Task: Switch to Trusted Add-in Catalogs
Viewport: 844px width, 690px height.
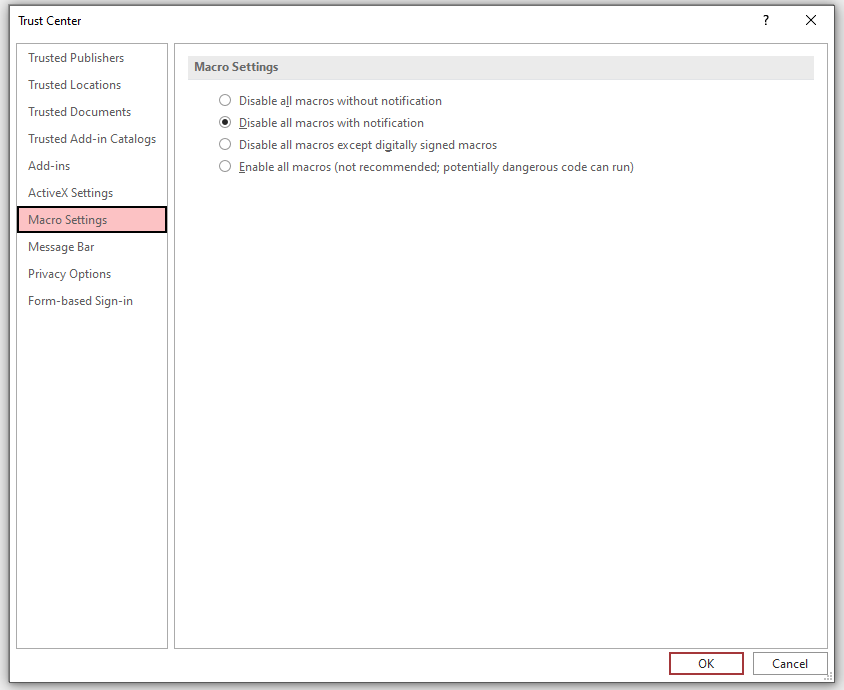Action: click(x=92, y=138)
